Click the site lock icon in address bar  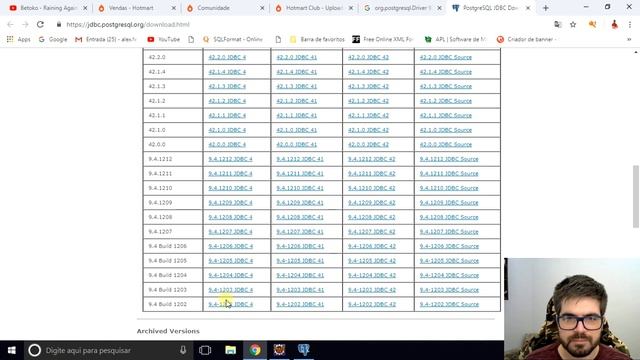tap(59, 24)
